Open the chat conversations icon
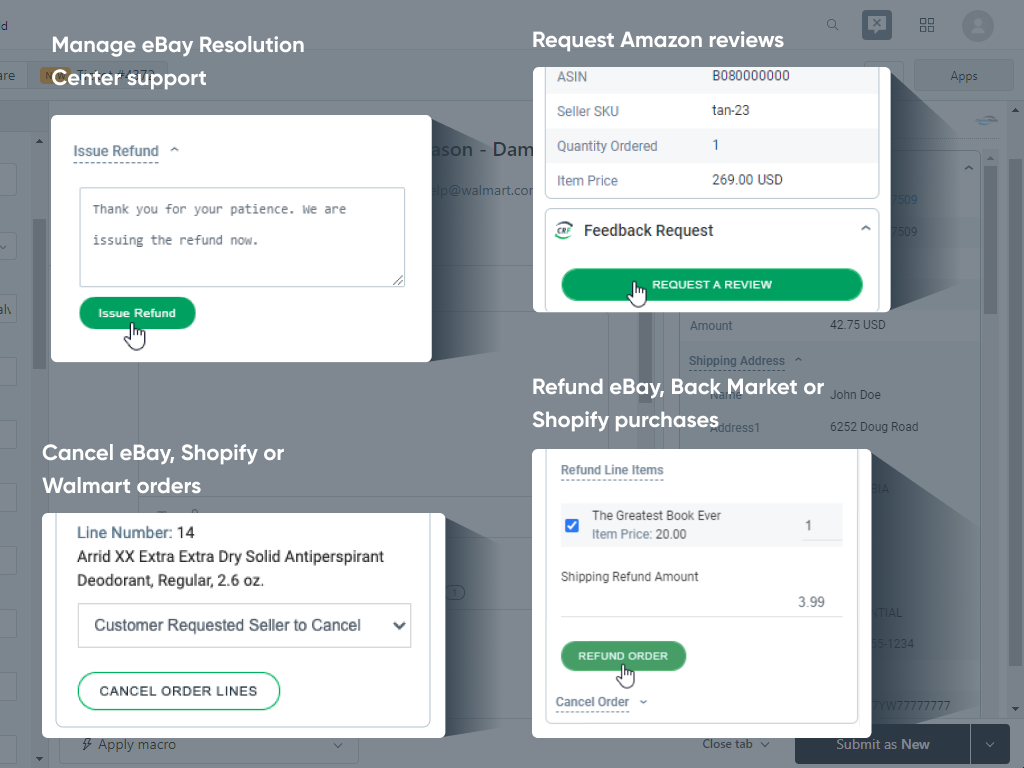Screen dimensions: 1024x768 click(x=876, y=25)
